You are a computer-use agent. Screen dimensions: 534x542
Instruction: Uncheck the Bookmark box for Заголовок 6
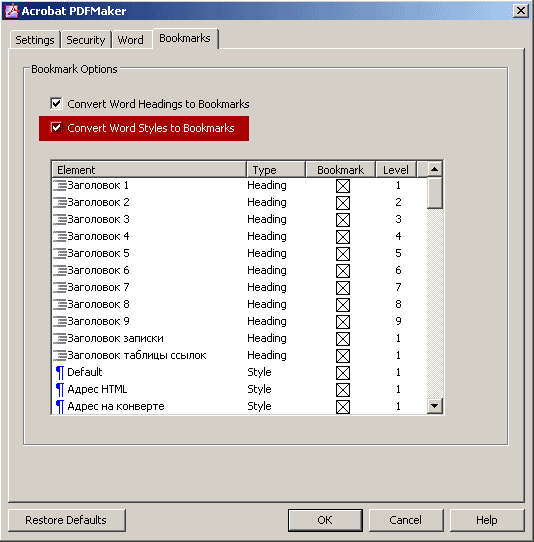click(343, 271)
